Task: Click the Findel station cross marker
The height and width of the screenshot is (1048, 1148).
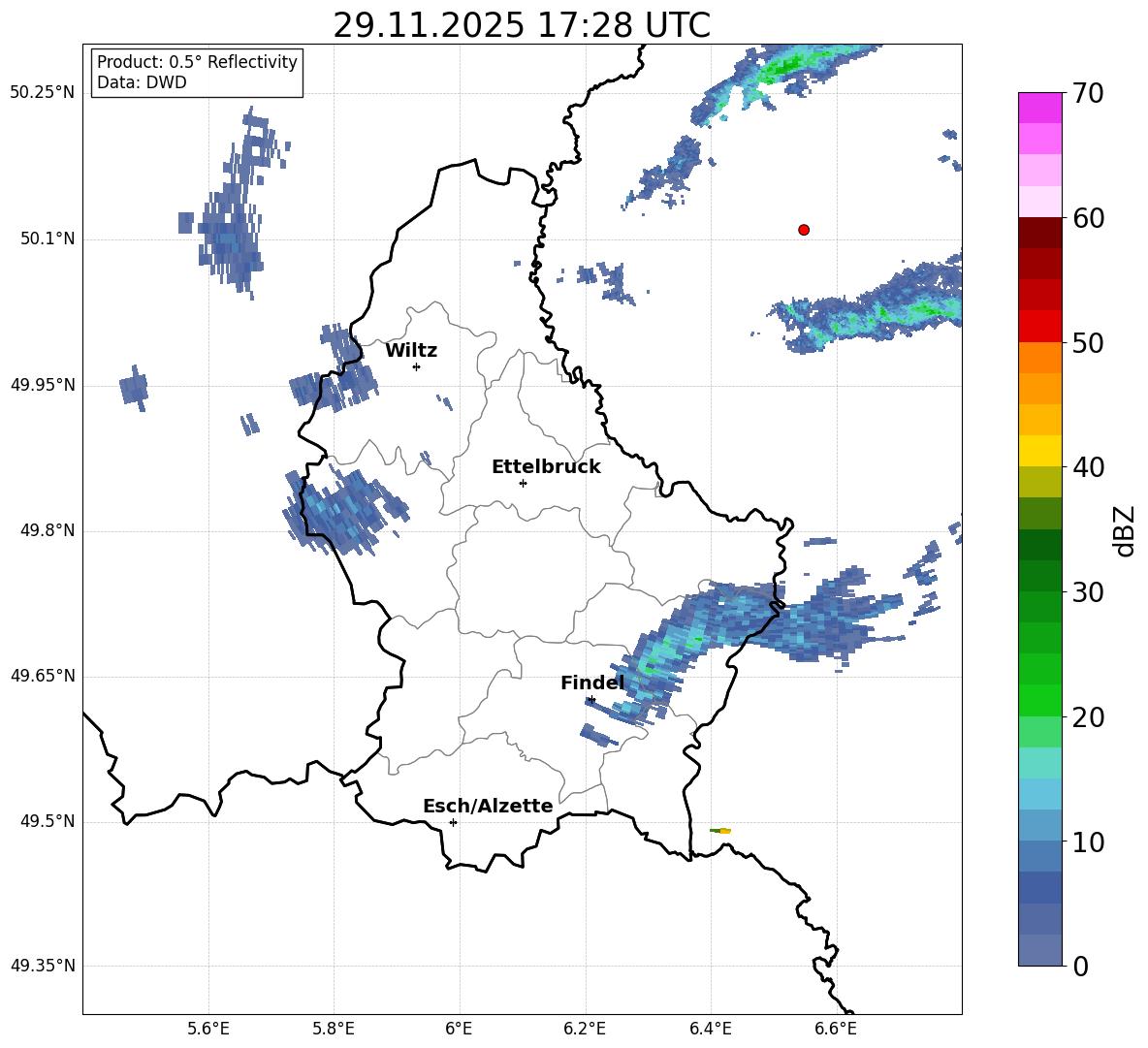Action: point(590,700)
